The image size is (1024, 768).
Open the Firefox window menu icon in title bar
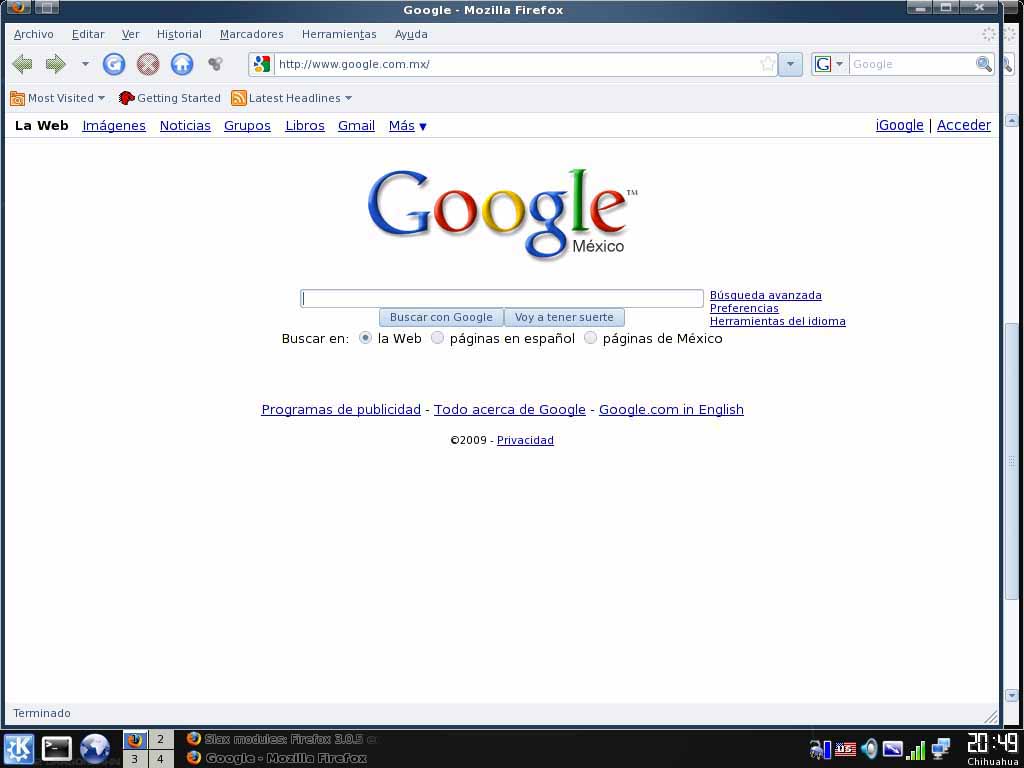pos(18,8)
